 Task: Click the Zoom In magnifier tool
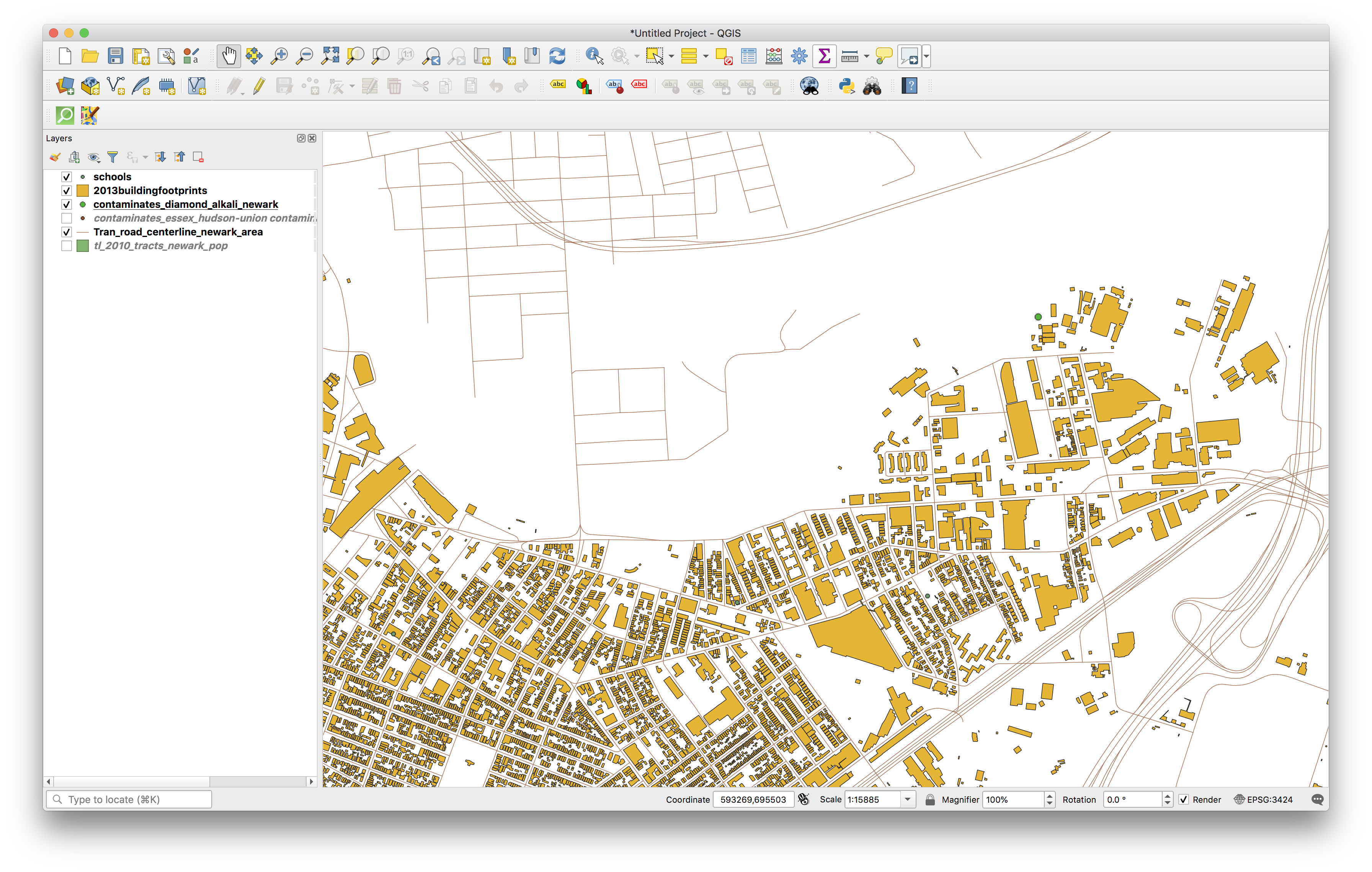pos(279,56)
